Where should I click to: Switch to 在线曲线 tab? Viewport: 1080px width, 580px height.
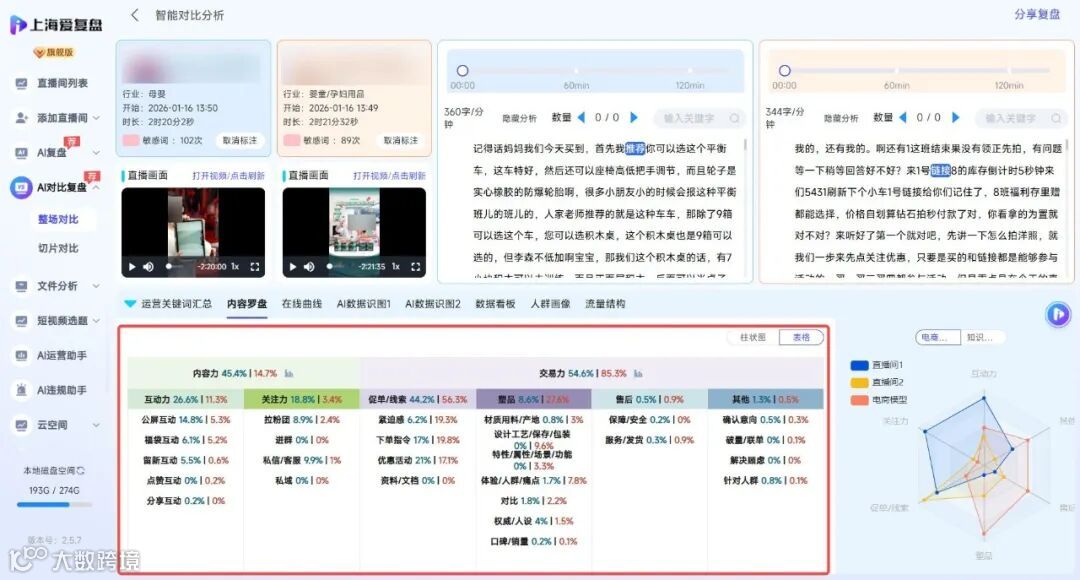(x=302, y=304)
